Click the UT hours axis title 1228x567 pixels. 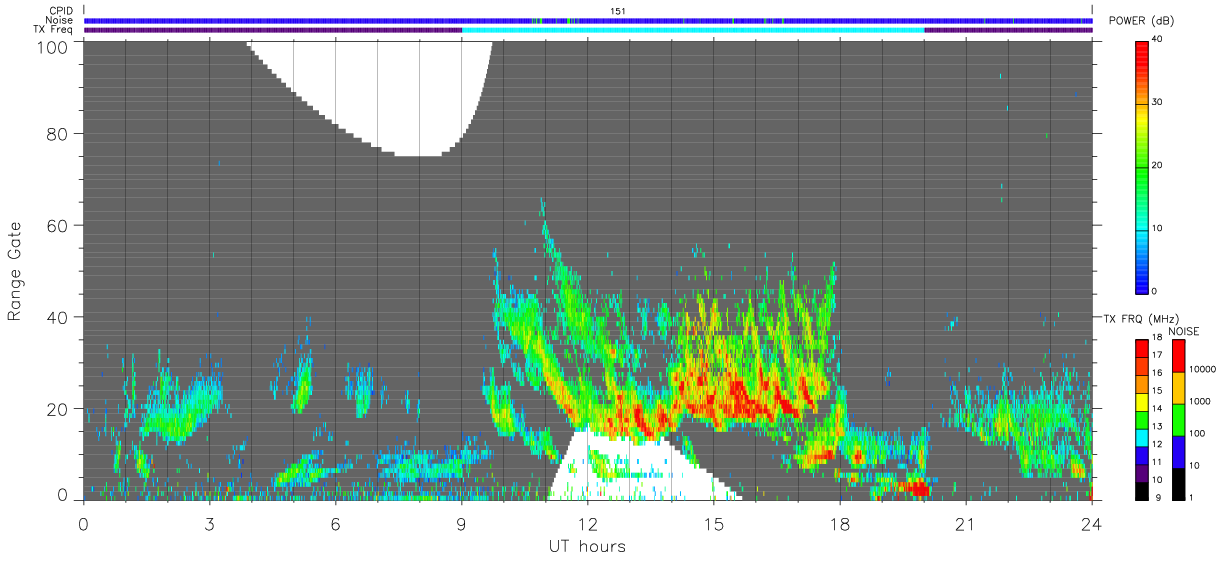[x=587, y=546]
